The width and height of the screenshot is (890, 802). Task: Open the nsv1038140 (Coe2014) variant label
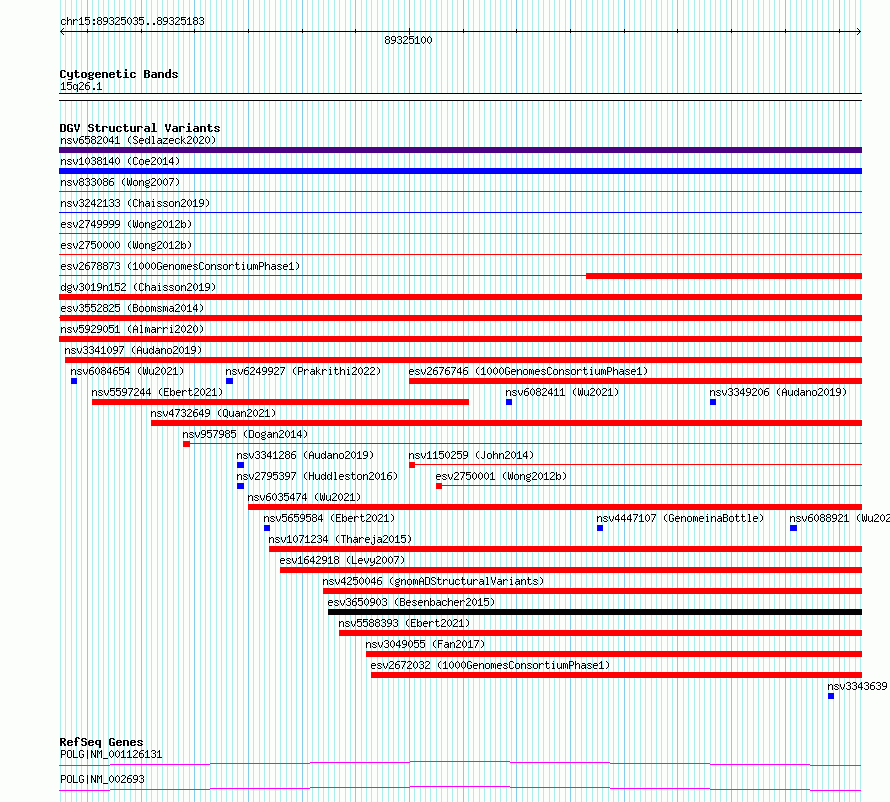click(120, 161)
